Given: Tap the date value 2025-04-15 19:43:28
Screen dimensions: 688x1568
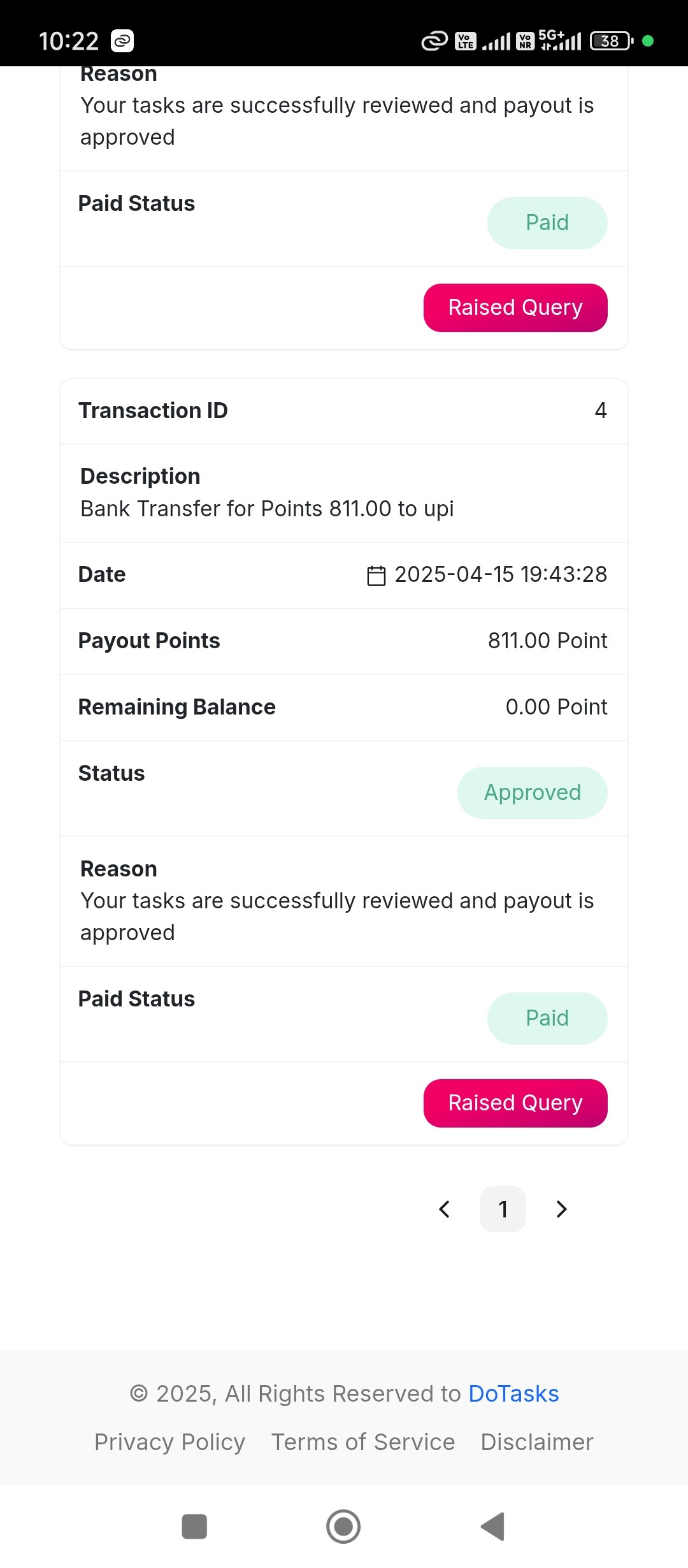Looking at the screenshot, I should [x=501, y=574].
